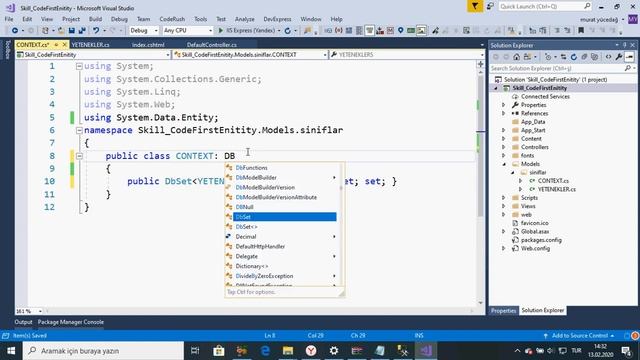Click the View Code angle-brackets icon
This screenshot has height=360, width=640.
(x=608, y=57)
